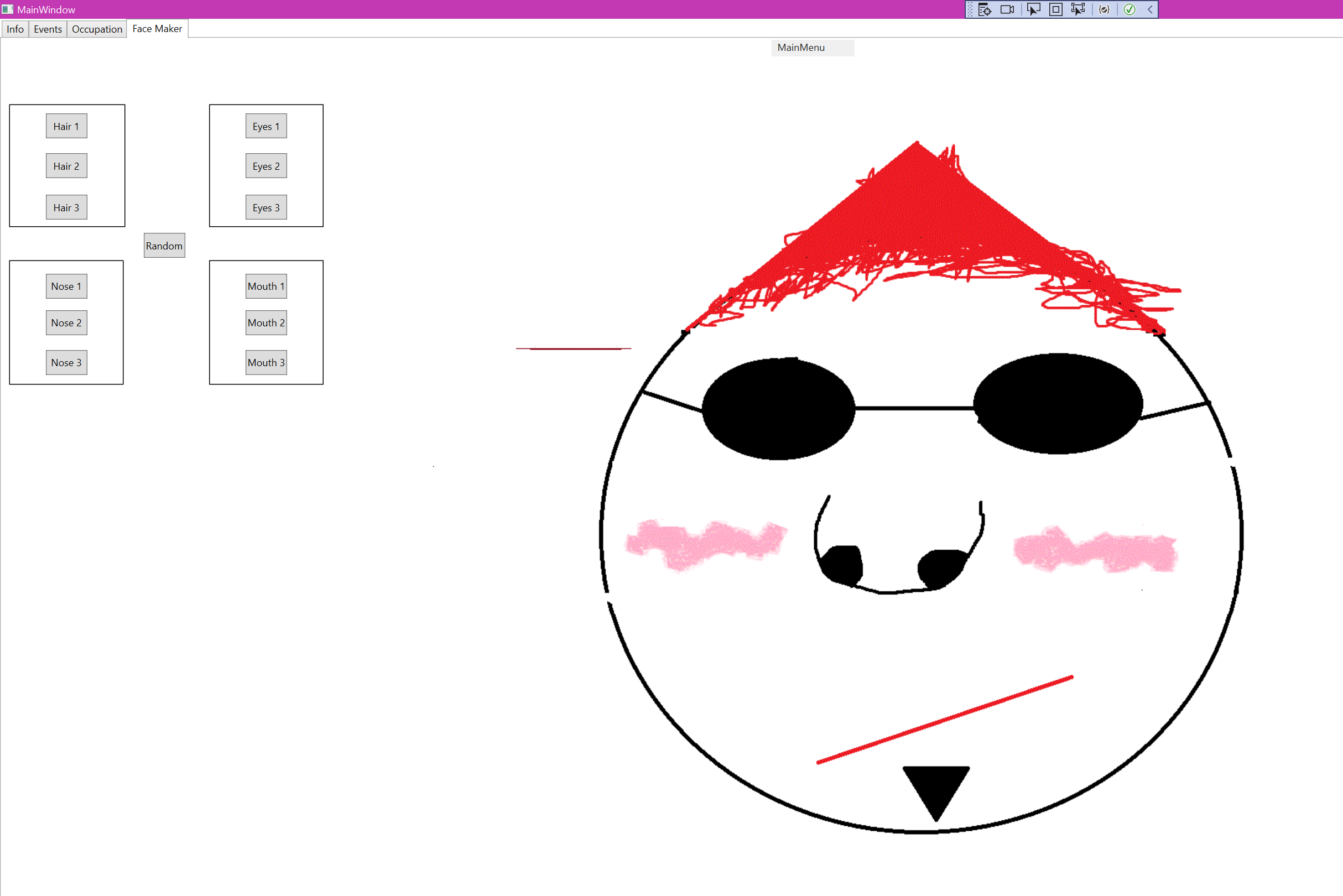Apply Hair 3 to the face
Viewport: 1343px width, 896px height.
tap(66, 207)
